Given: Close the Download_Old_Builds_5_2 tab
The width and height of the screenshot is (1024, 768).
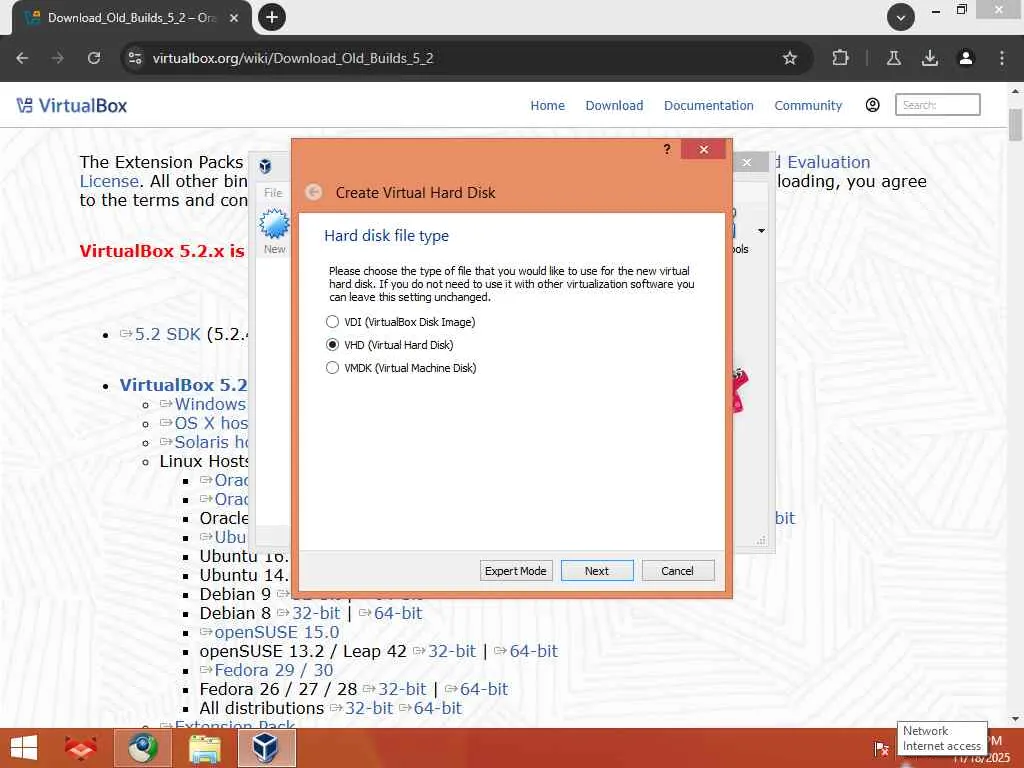Looking at the screenshot, I should [234, 18].
